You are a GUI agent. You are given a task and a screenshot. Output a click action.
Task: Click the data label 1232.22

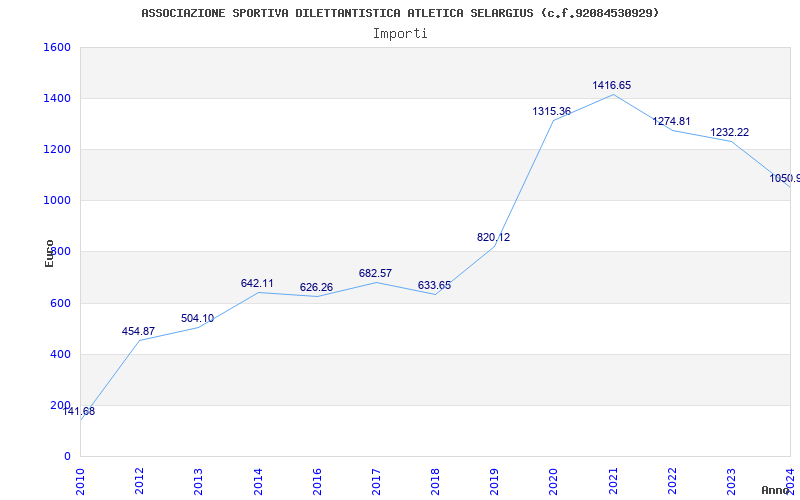point(730,132)
